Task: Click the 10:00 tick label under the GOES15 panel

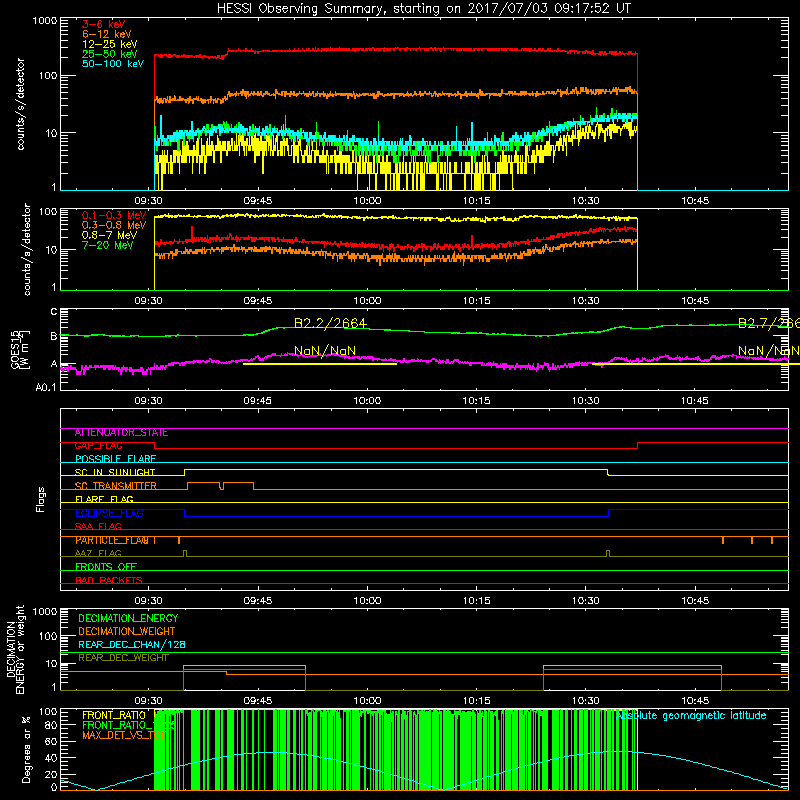Action: pos(367,401)
